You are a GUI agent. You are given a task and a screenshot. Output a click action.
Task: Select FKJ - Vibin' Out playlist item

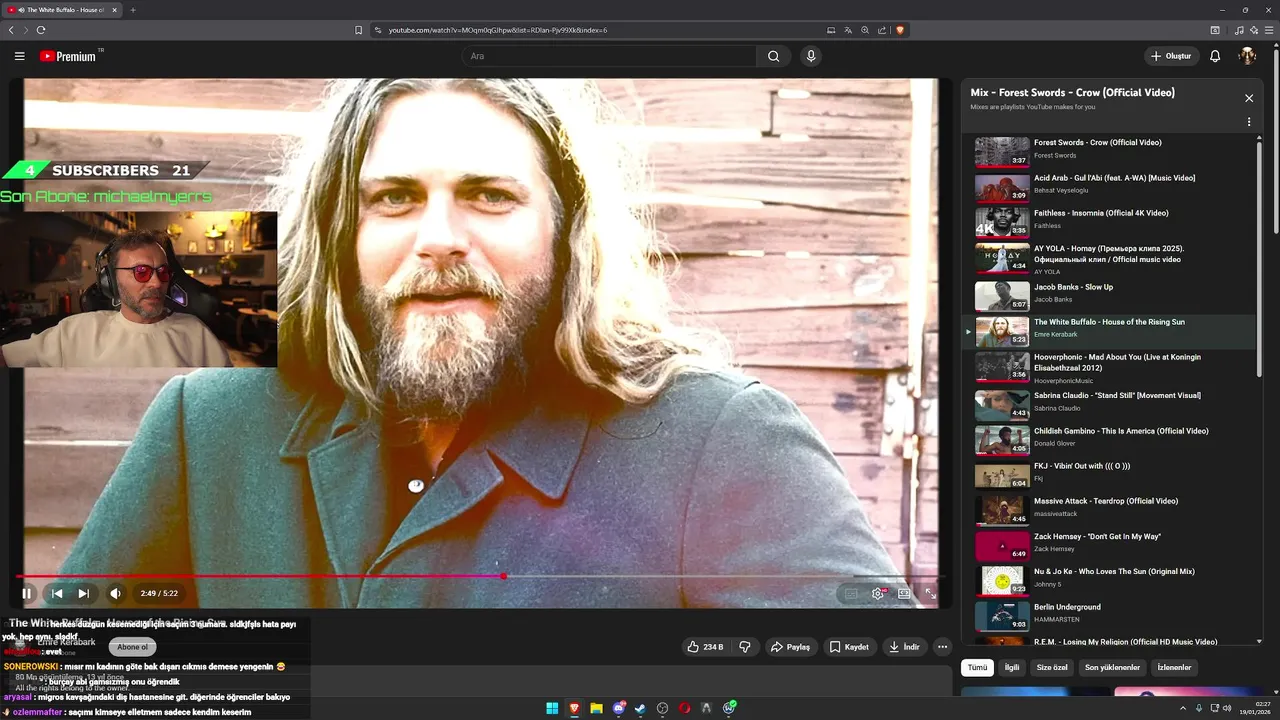pos(1110,475)
